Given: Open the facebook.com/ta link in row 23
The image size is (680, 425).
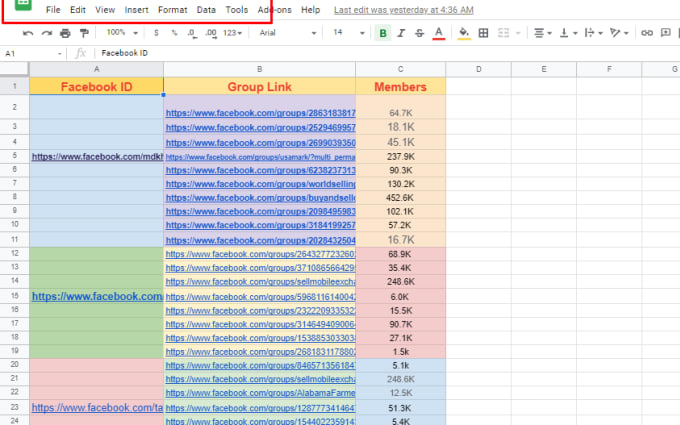Looking at the screenshot, I should [98, 408].
